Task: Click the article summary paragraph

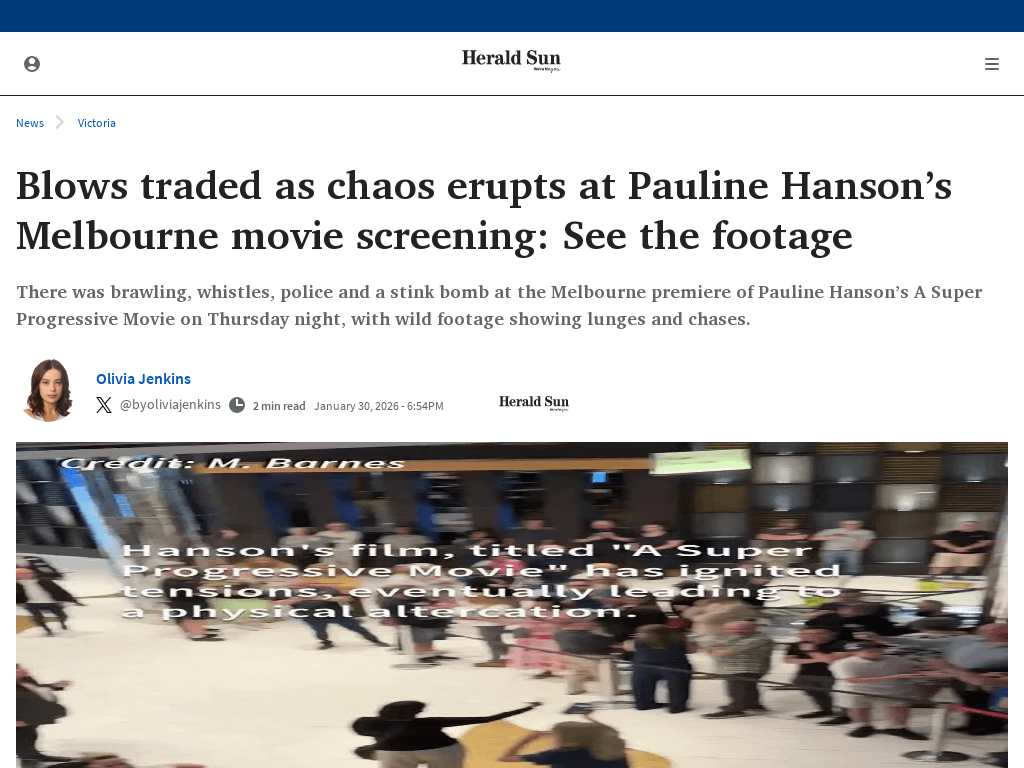Action: click(499, 305)
